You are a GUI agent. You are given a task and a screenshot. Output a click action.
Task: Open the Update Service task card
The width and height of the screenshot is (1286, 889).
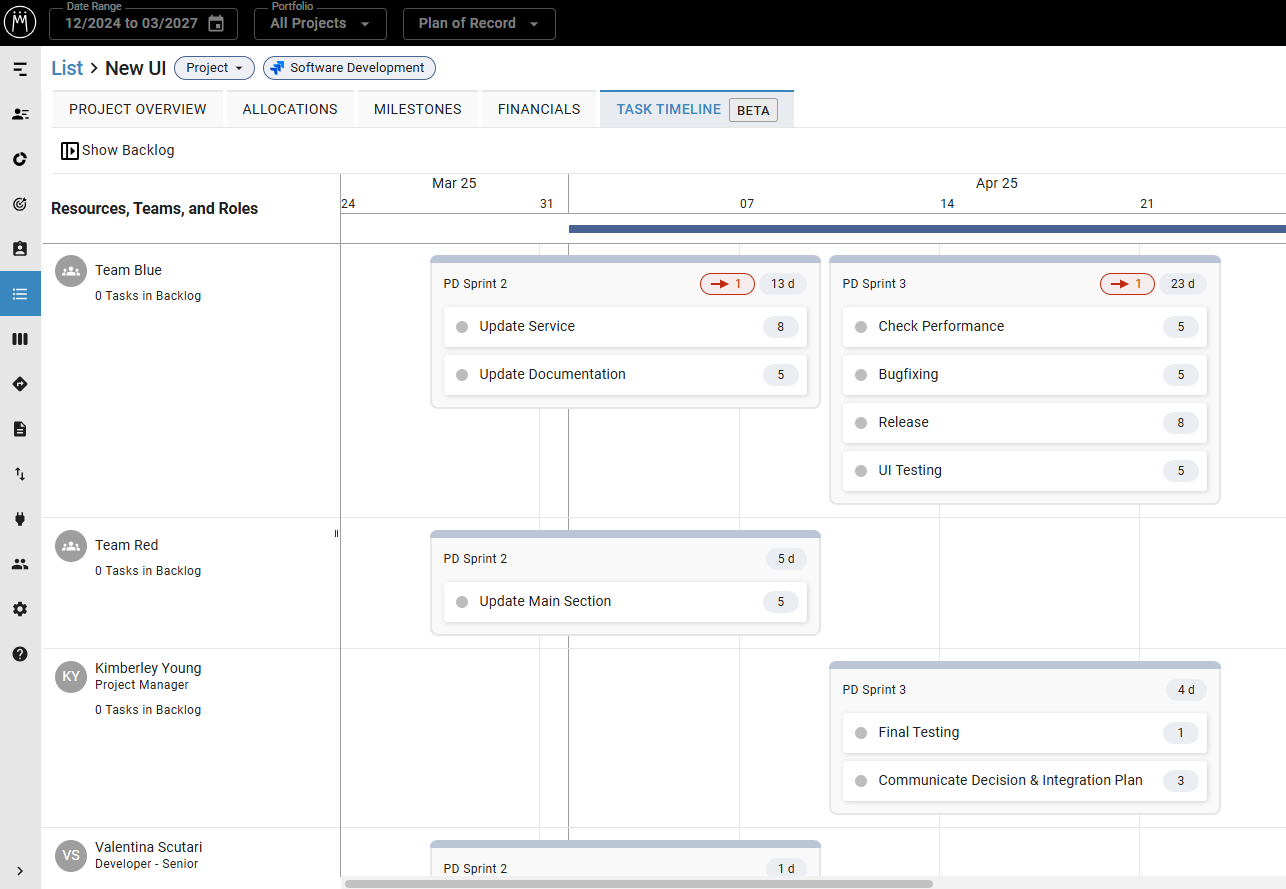tap(625, 327)
